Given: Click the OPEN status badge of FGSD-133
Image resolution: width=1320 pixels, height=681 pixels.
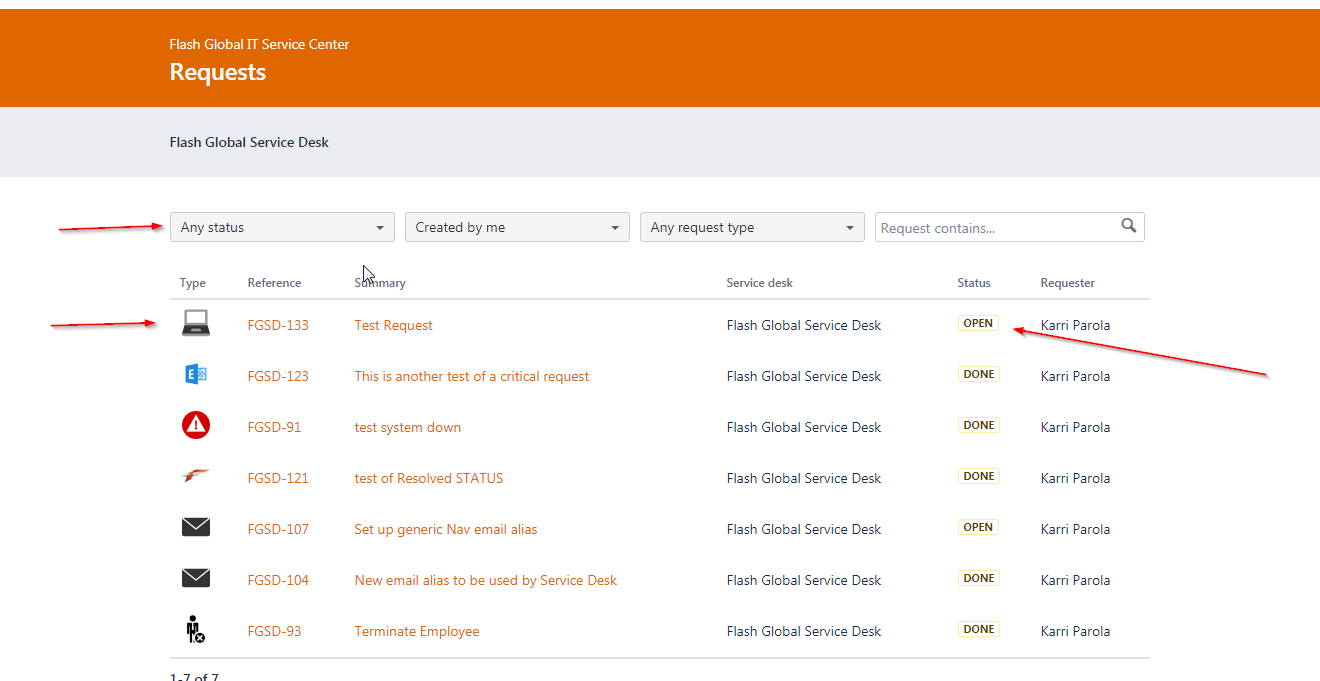Looking at the screenshot, I should pyautogui.click(x=978, y=323).
